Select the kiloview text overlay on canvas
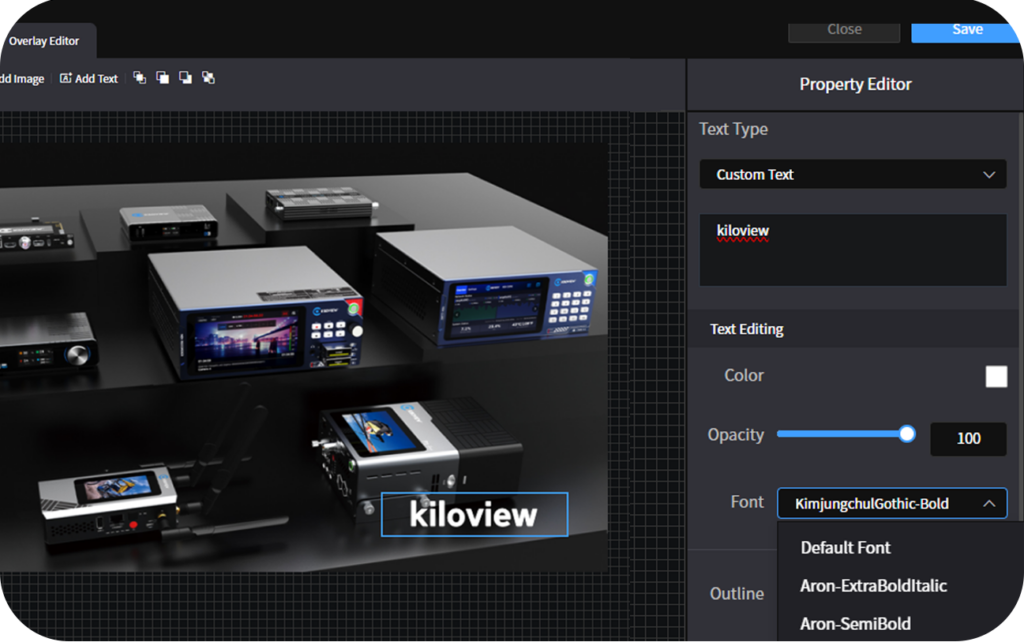 474,515
